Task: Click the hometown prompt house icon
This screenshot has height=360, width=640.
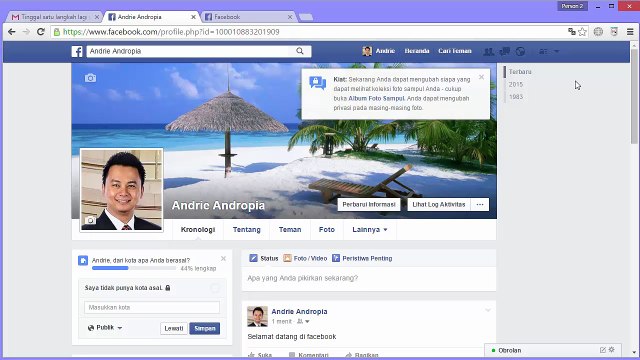Action: click(83, 260)
